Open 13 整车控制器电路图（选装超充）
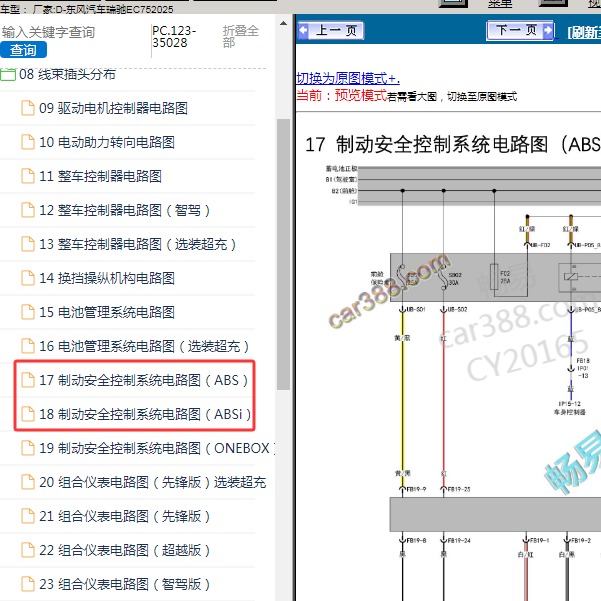 coord(138,244)
